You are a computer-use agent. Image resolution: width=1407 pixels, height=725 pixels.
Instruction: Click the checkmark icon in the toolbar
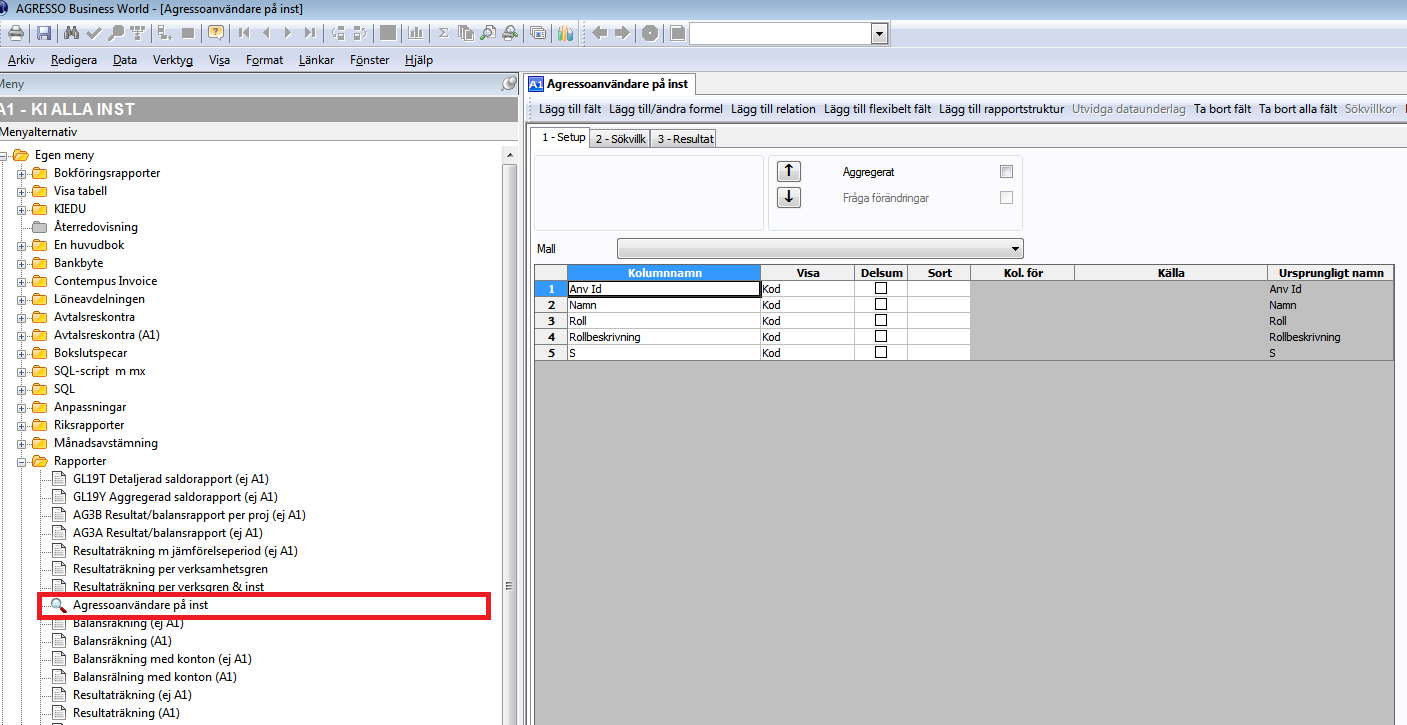[94, 33]
